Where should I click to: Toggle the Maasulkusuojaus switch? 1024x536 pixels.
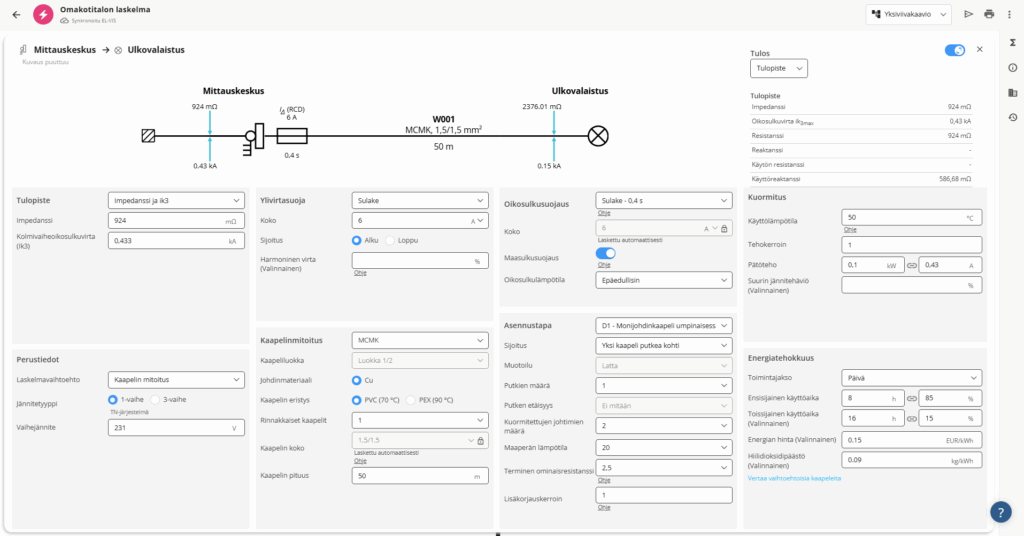coord(605,255)
